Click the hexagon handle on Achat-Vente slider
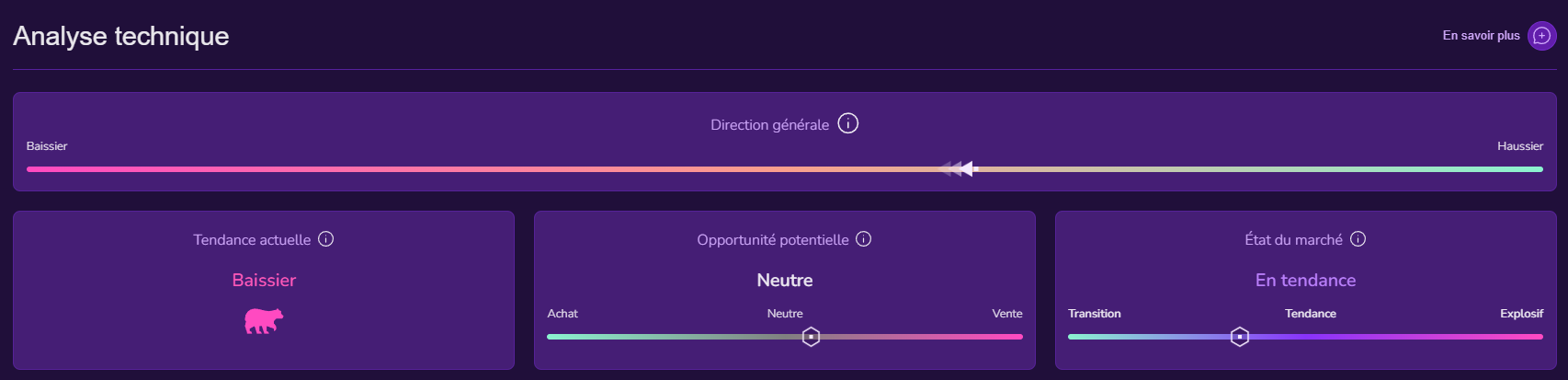 811,337
